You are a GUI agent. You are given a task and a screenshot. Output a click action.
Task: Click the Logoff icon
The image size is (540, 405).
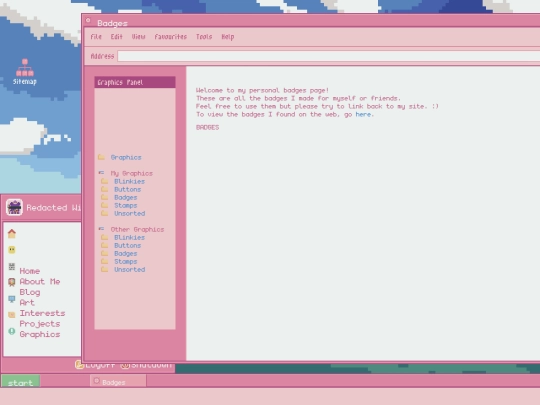[79, 365]
